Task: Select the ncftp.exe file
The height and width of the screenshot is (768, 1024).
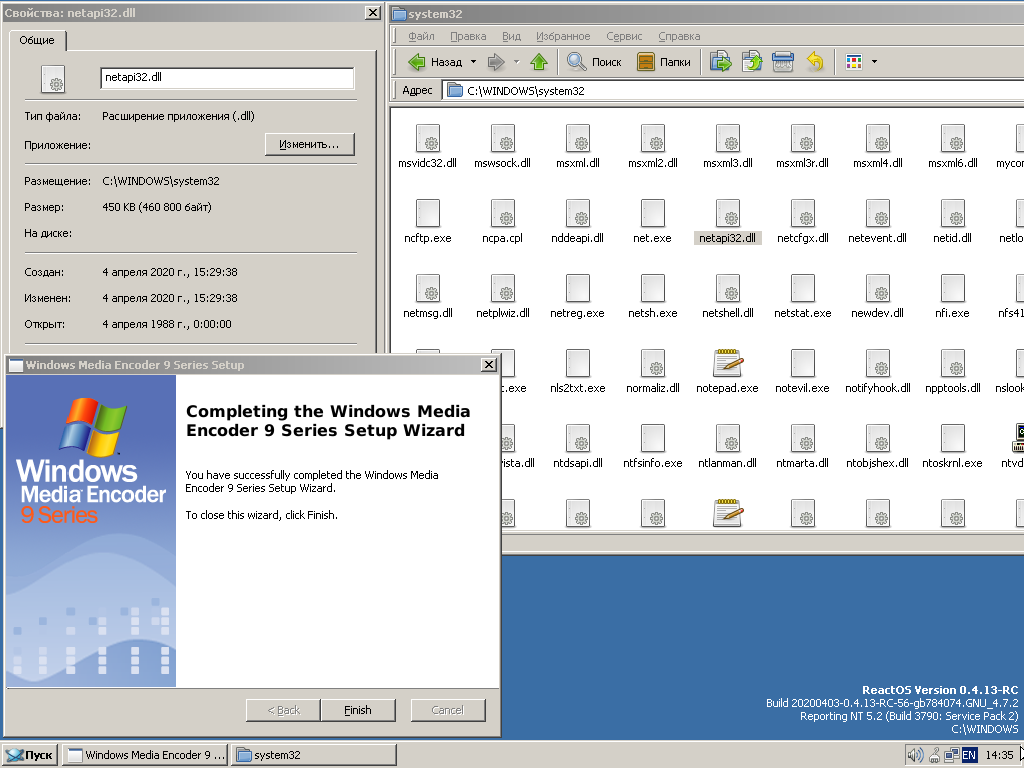Action: [428, 222]
